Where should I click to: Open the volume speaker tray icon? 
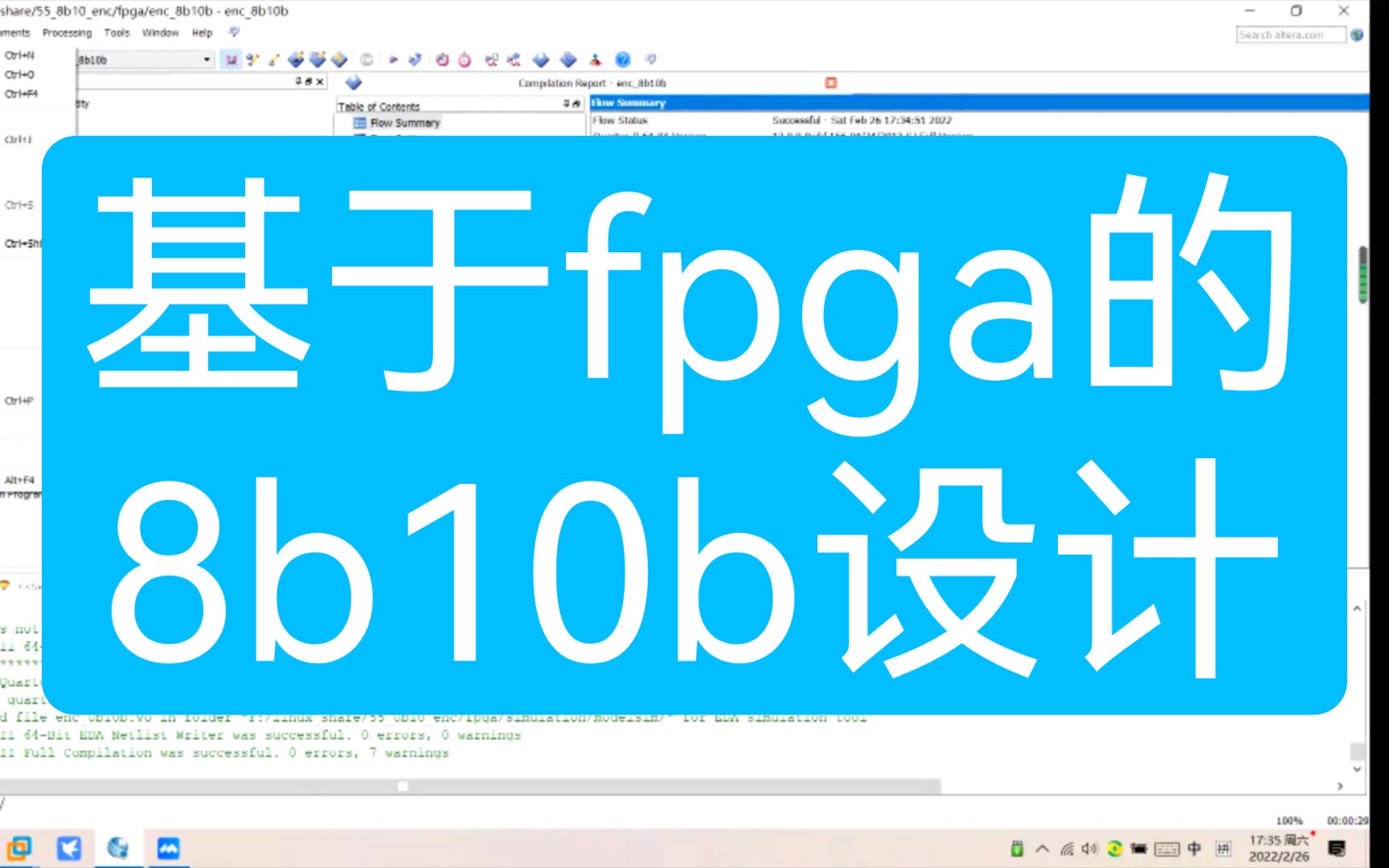[1089, 849]
